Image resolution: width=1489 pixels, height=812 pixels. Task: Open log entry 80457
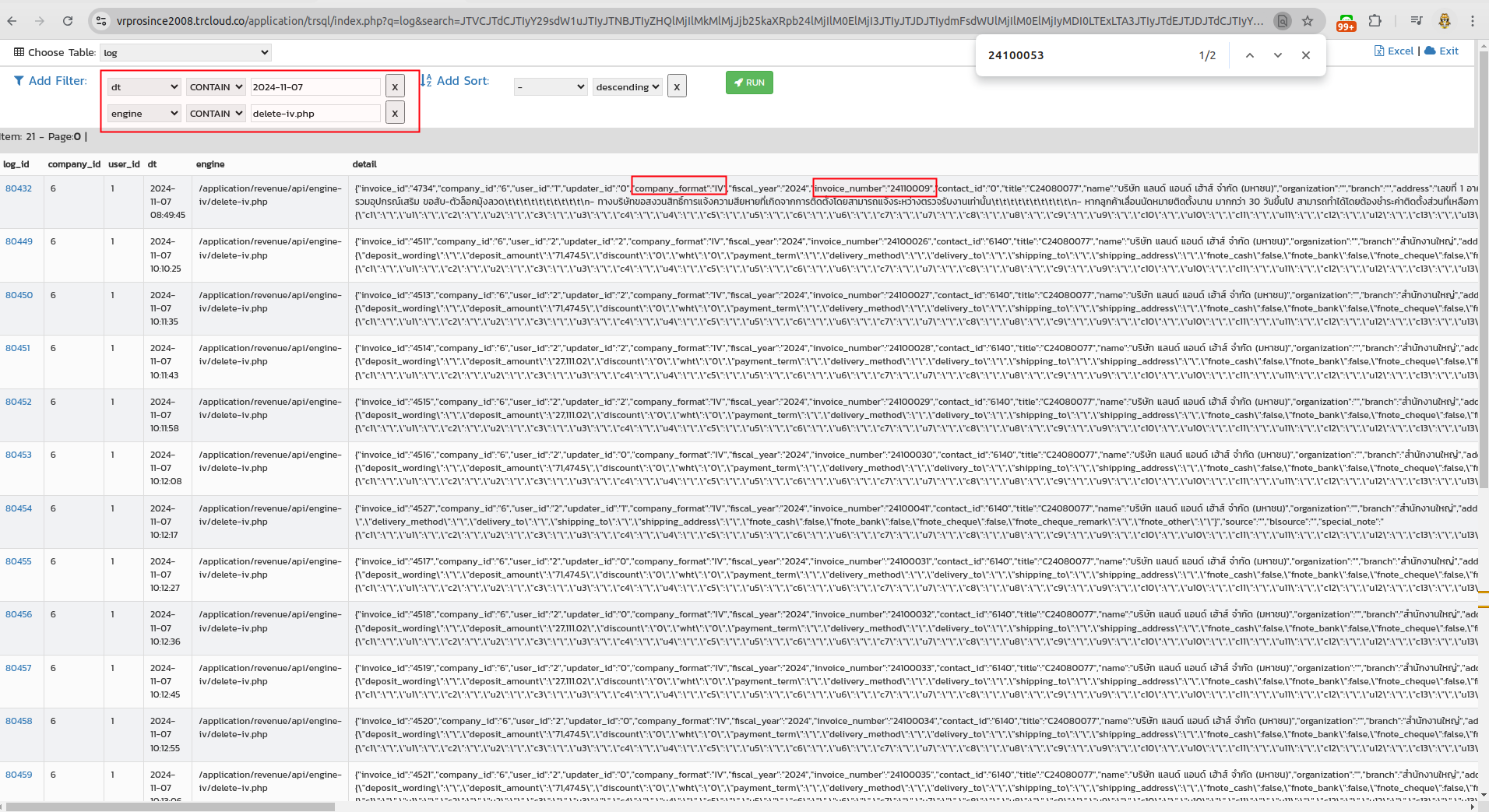click(19, 668)
